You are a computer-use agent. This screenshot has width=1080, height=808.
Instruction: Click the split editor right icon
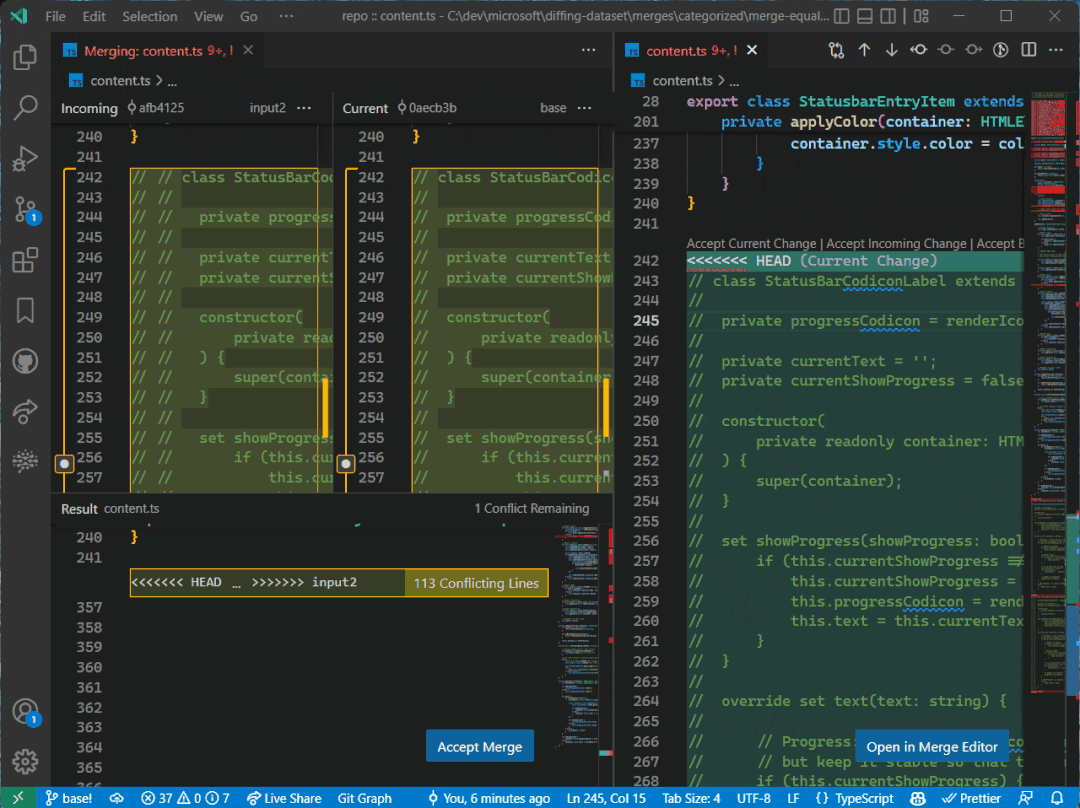click(x=1028, y=50)
